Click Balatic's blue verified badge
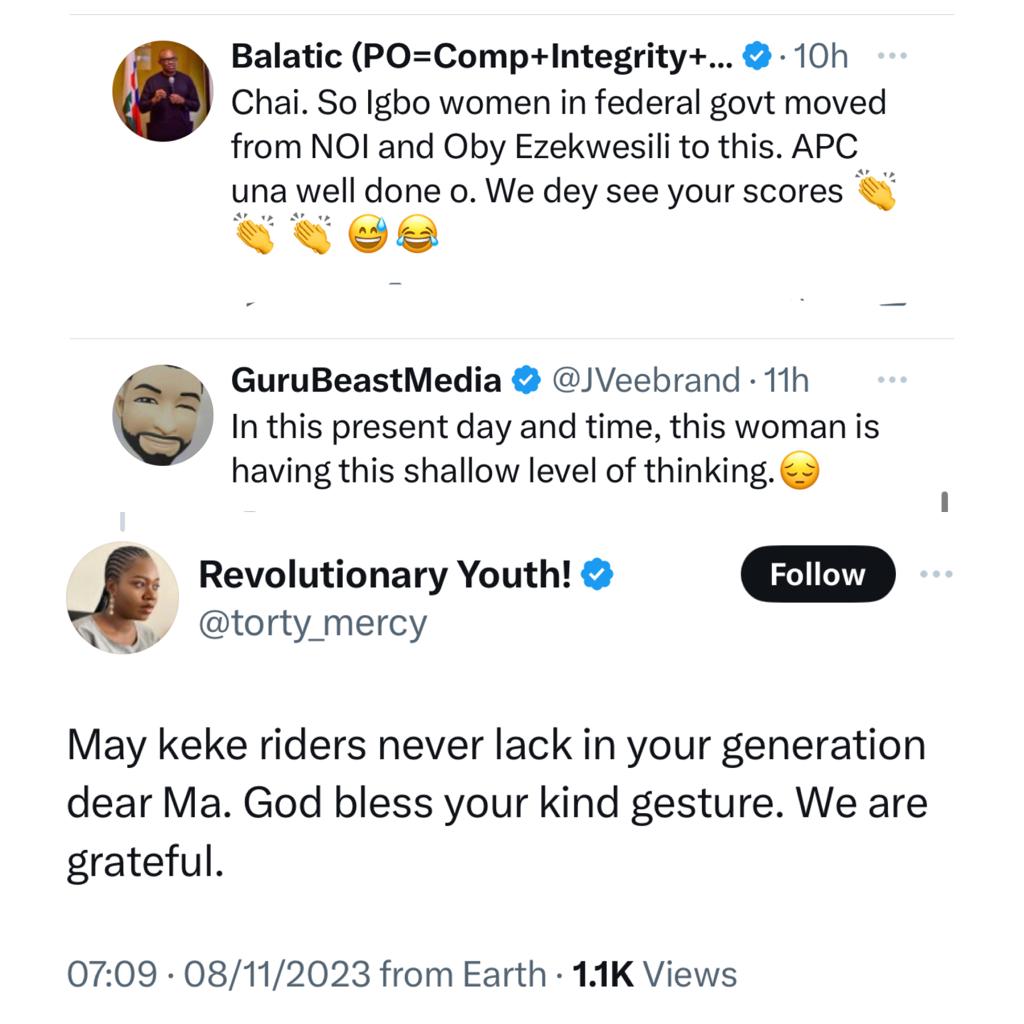Screen dimensions: 1024x1024 (758, 57)
